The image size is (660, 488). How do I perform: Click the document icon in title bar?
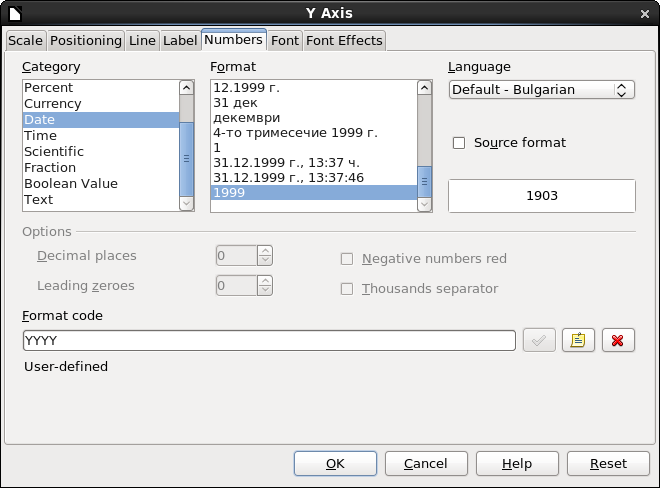[x=14, y=13]
